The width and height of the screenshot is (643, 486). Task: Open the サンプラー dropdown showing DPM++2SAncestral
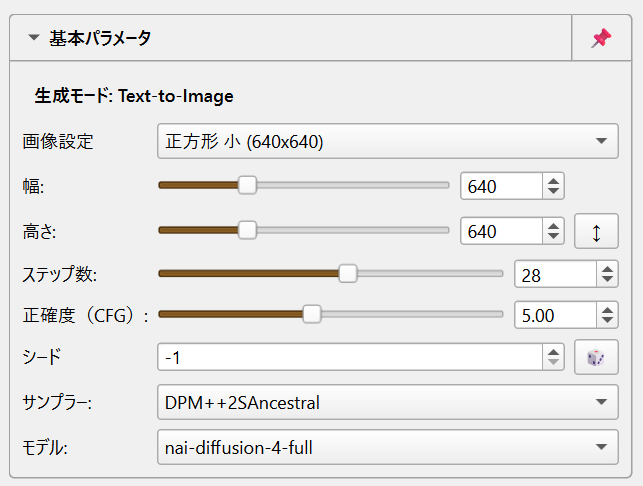pyautogui.click(x=388, y=402)
